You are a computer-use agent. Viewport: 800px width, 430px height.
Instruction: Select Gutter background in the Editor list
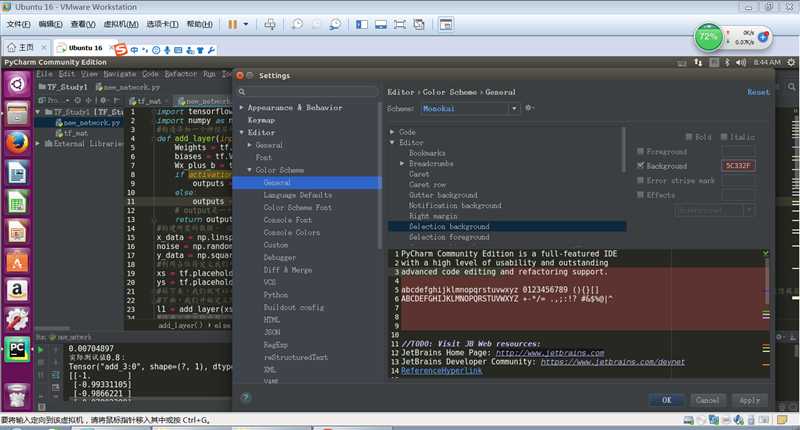(443, 195)
